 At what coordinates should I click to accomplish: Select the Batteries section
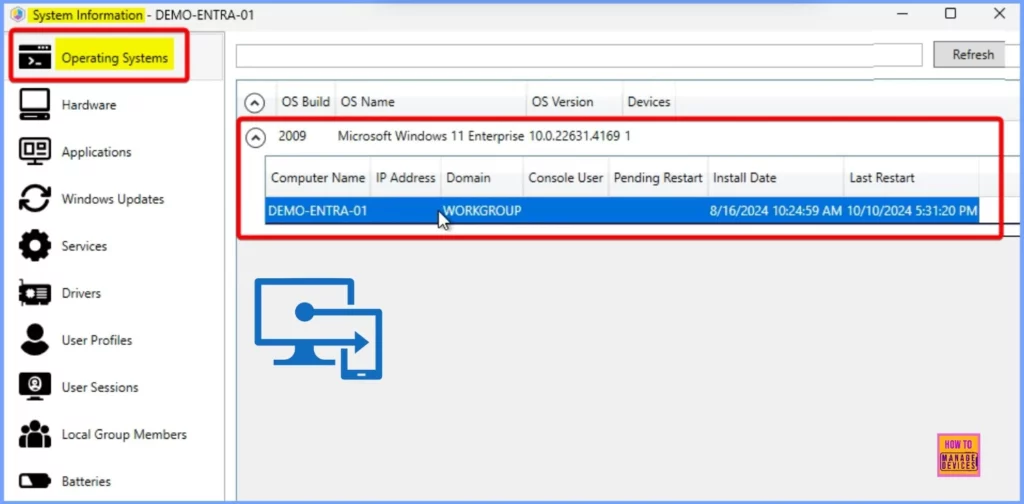86,481
